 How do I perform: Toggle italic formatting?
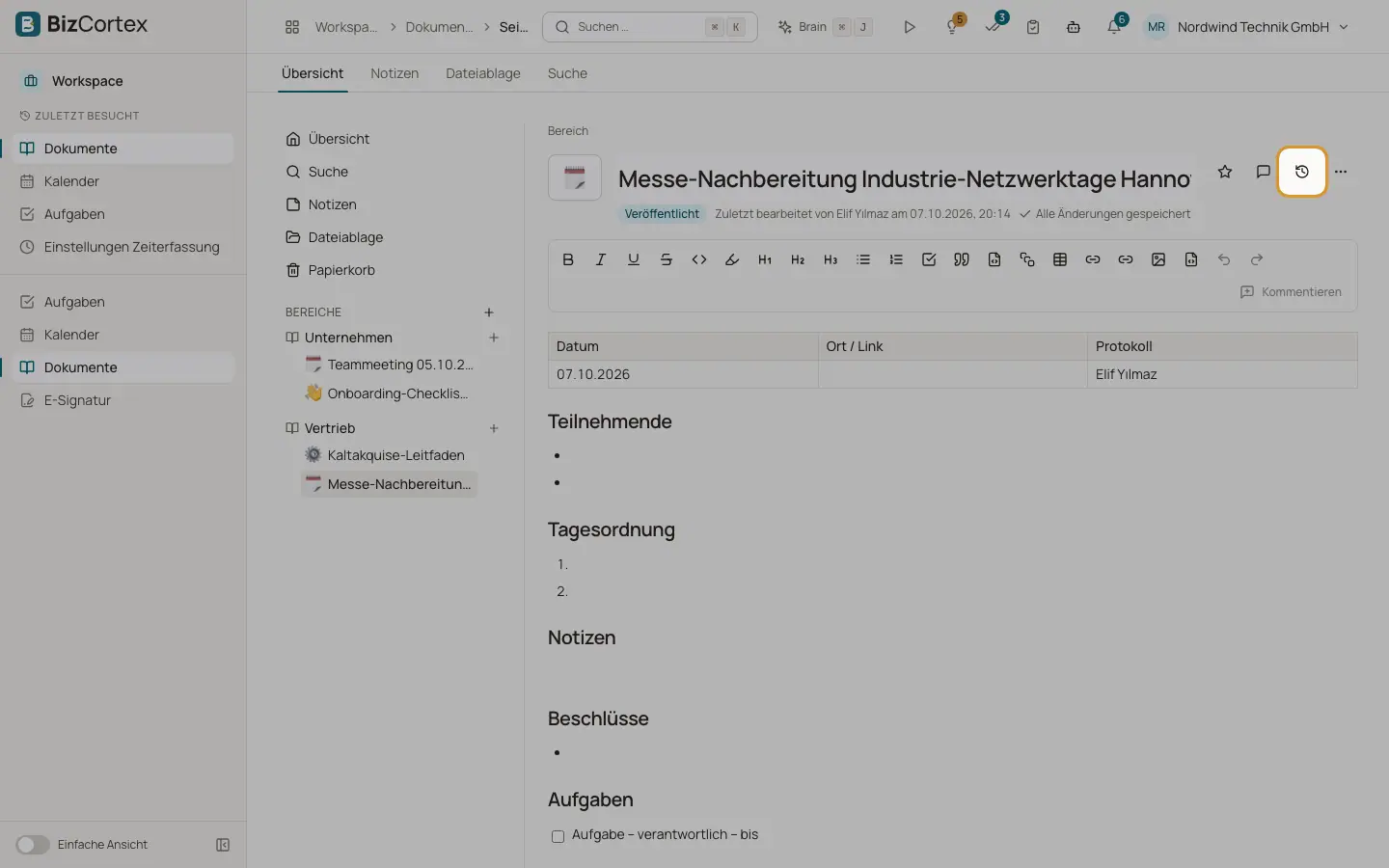coord(601,259)
